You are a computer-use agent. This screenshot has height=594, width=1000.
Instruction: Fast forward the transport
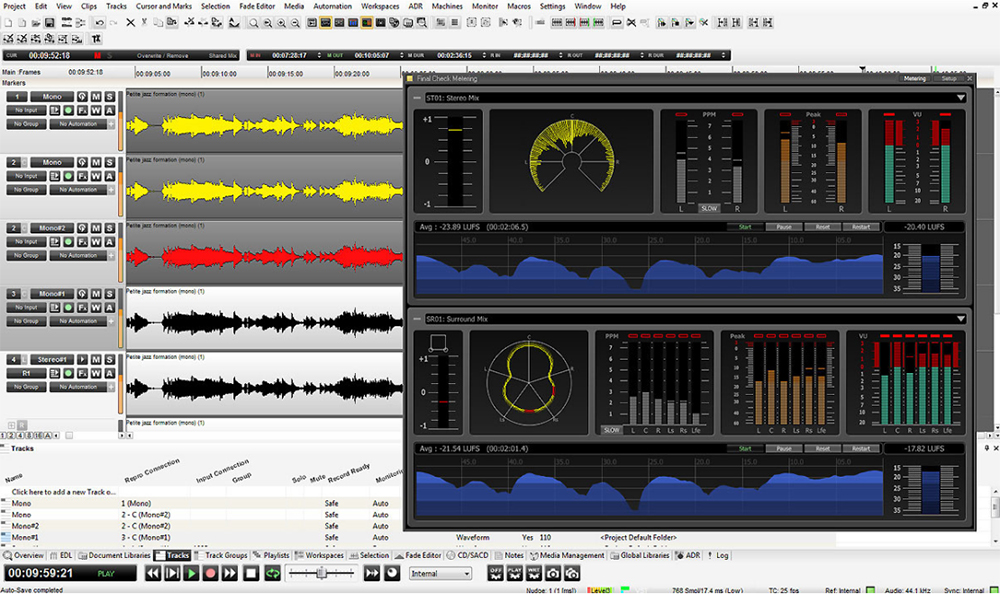[230, 573]
